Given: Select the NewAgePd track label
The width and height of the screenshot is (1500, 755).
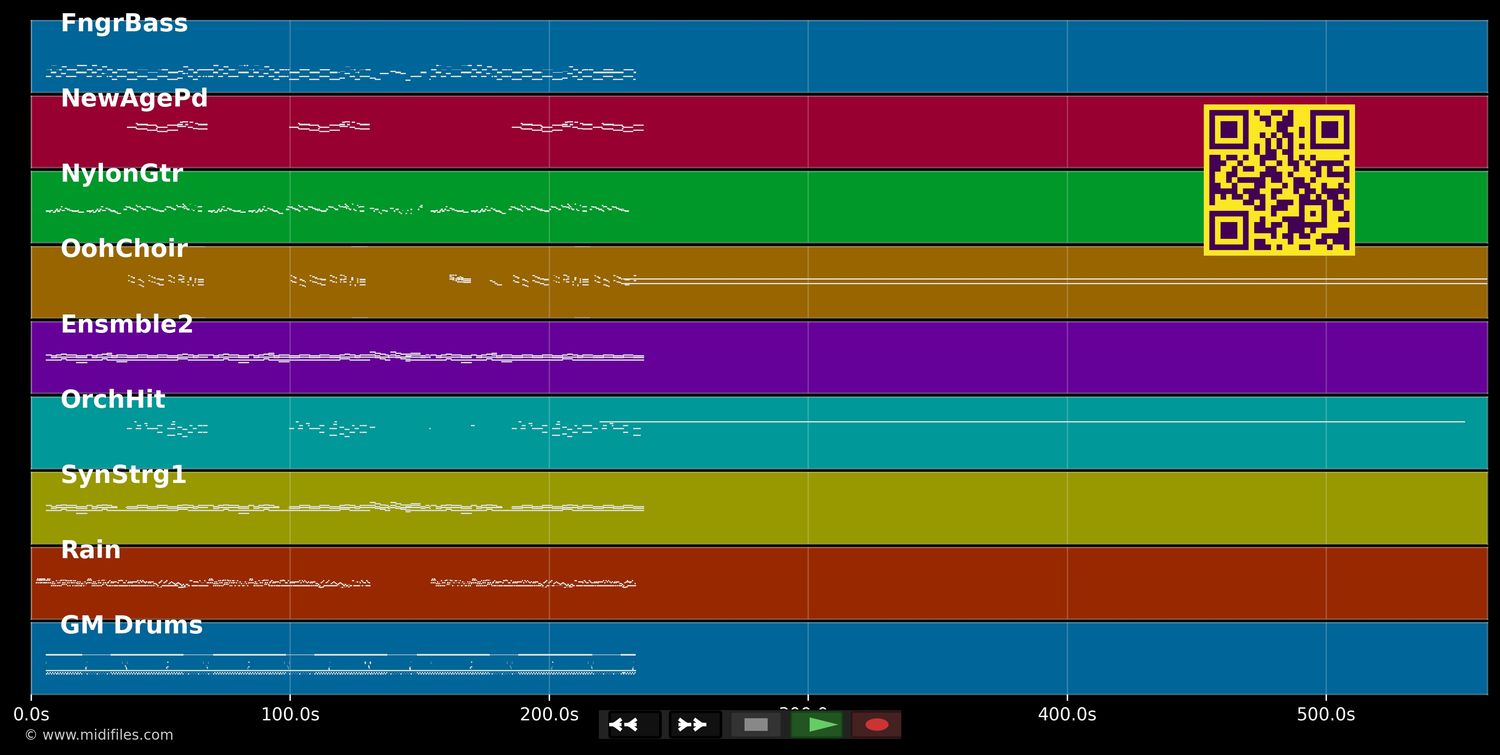Looking at the screenshot, I should click(134, 99).
